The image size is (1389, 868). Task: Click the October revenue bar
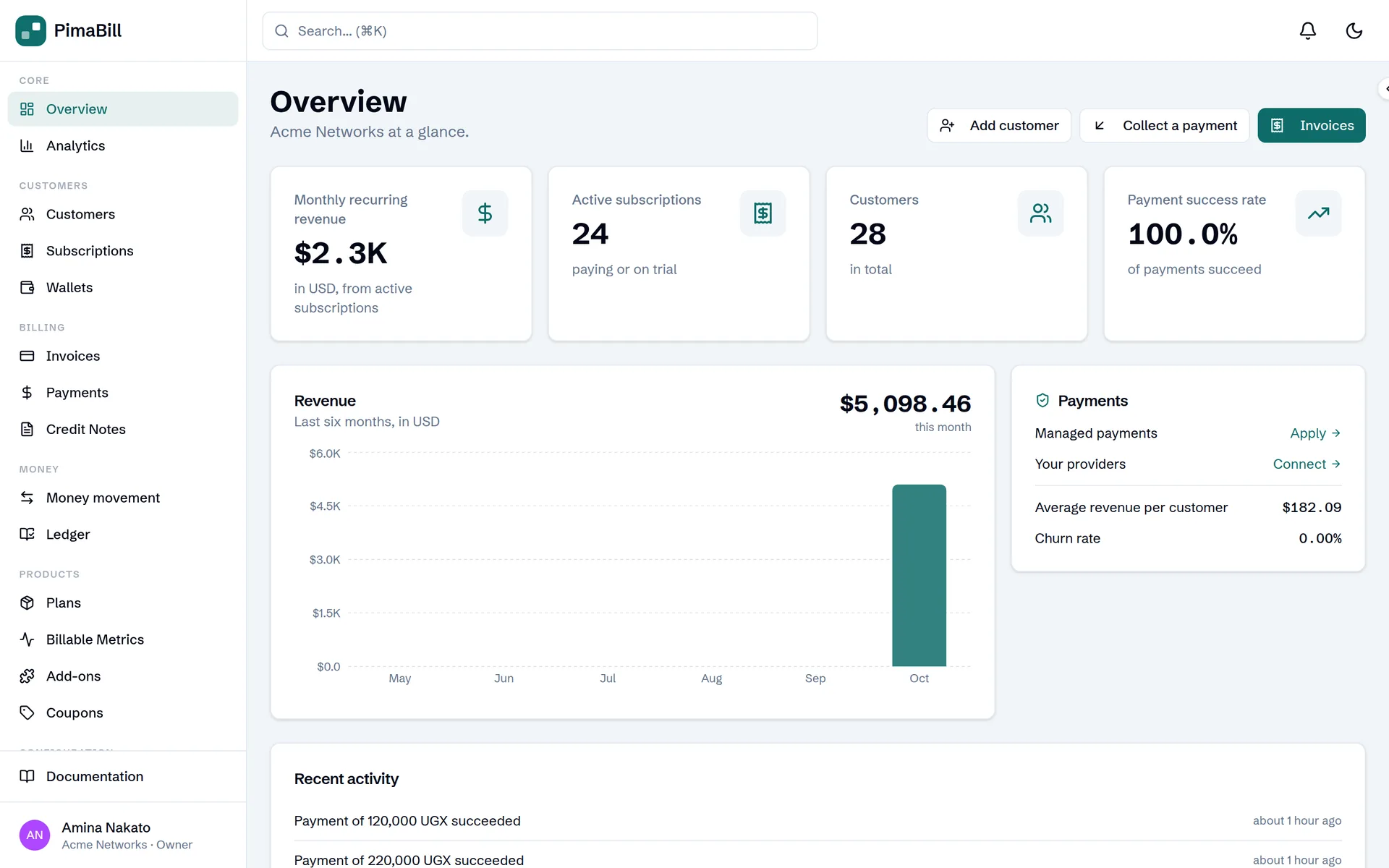tap(919, 575)
